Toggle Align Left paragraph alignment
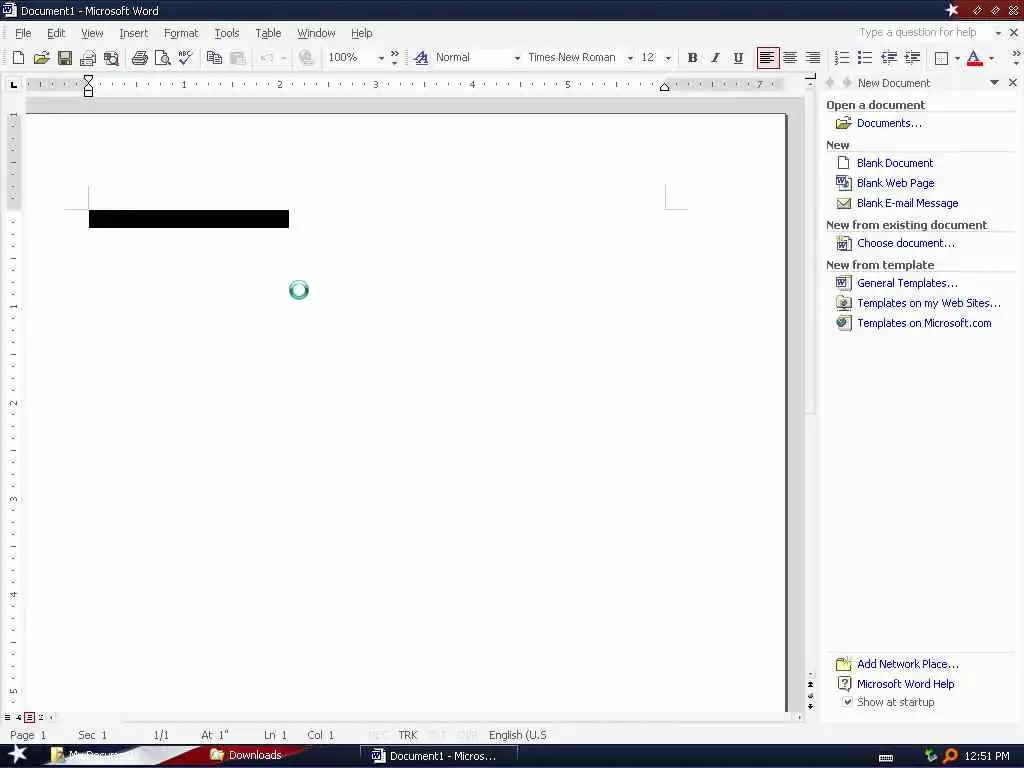This screenshot has height=768, width=1024. click(x=767, y=58)
